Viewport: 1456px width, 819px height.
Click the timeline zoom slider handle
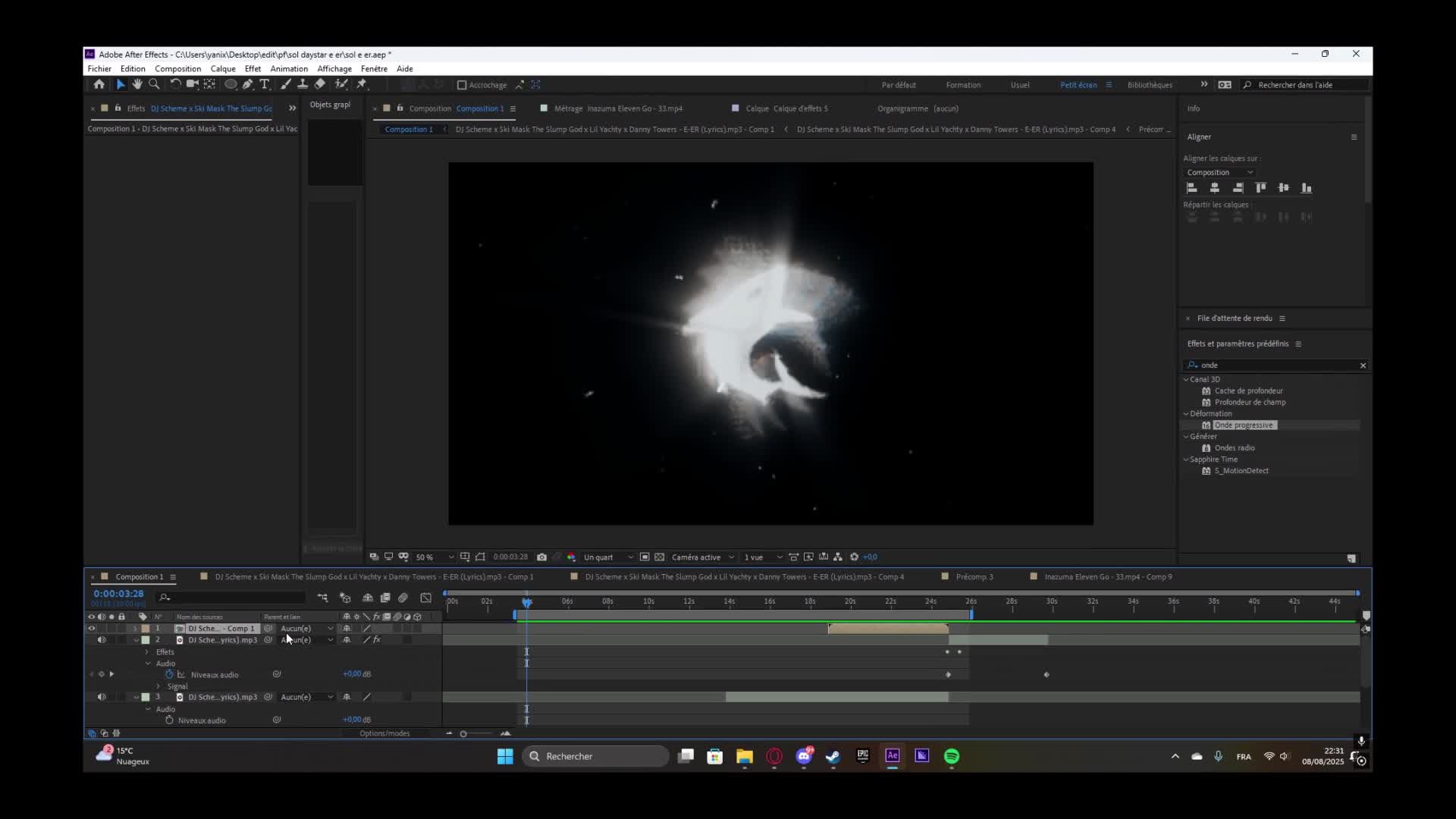click(463, 733)
